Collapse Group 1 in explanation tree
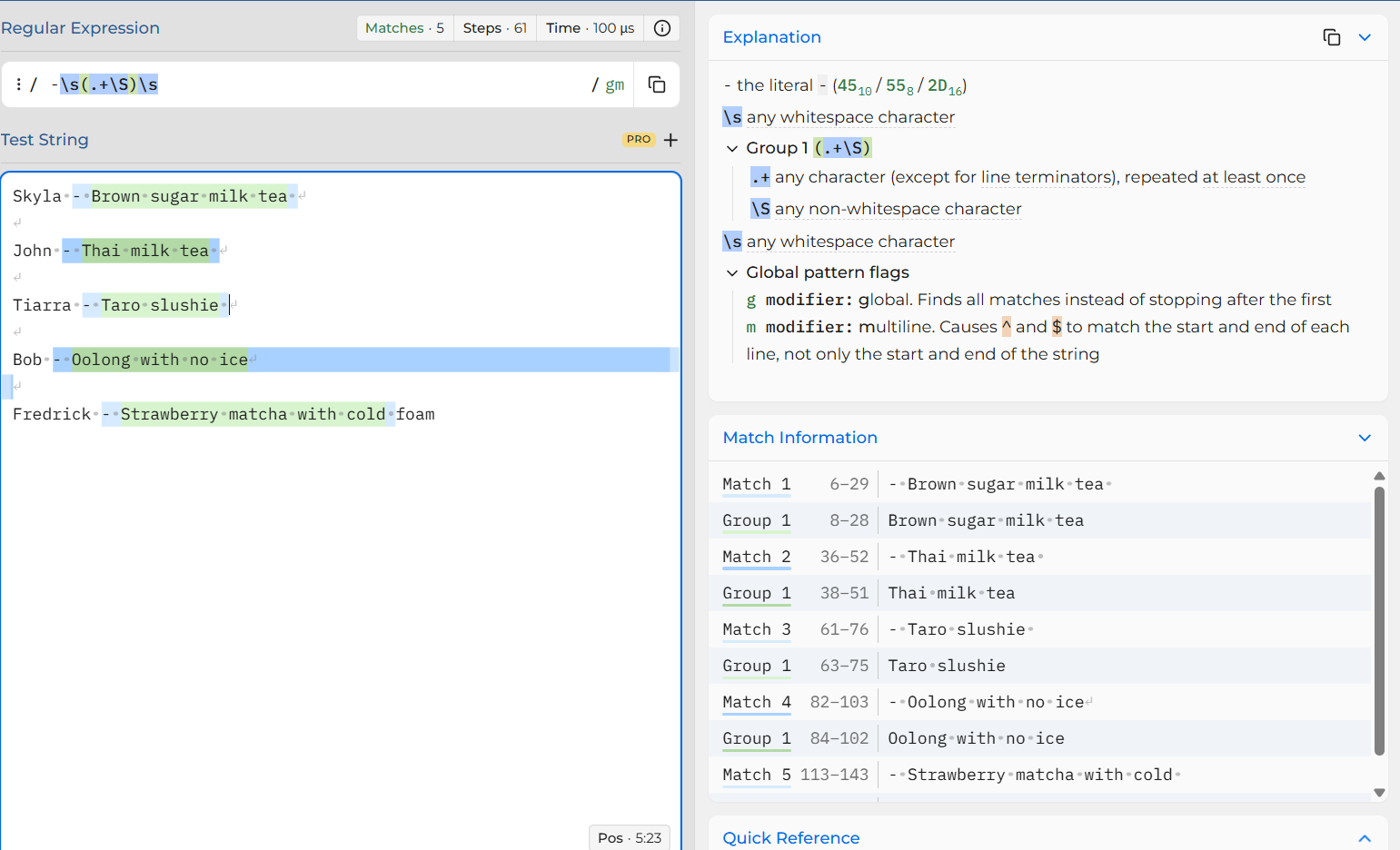This screenshot has height=850, width=1400. tap(732, 148)
